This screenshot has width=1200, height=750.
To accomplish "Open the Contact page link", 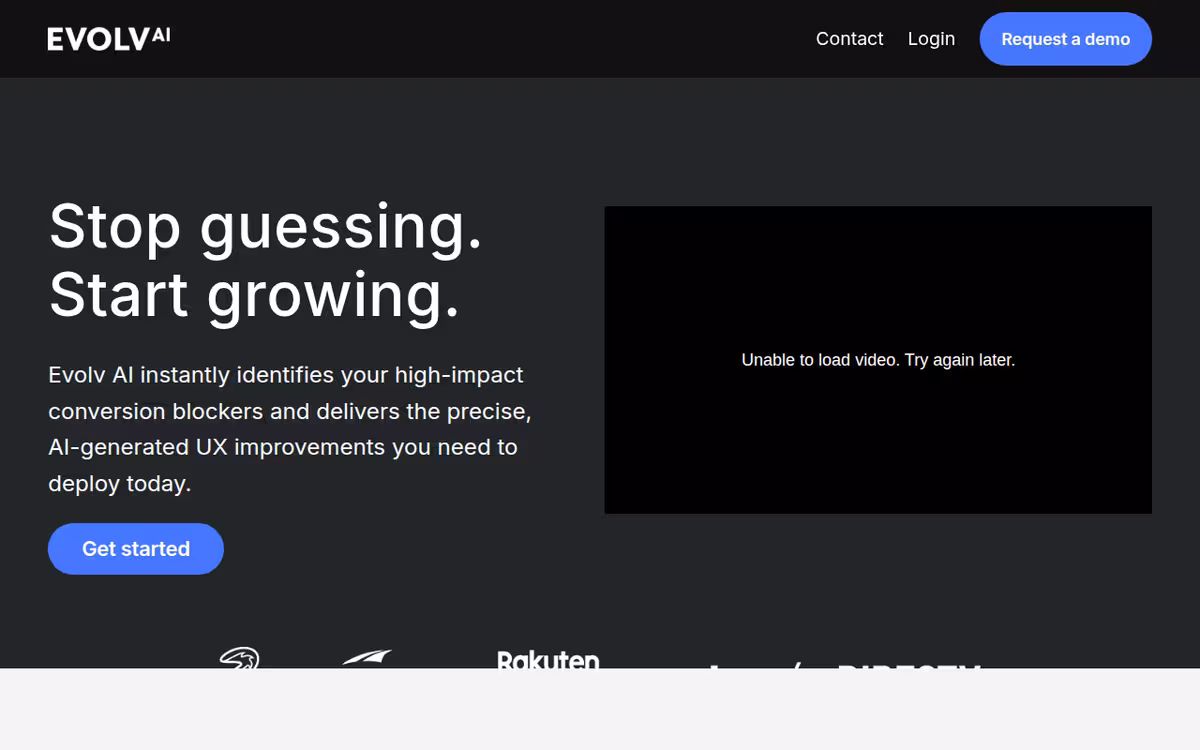I will tap(850, 39).
